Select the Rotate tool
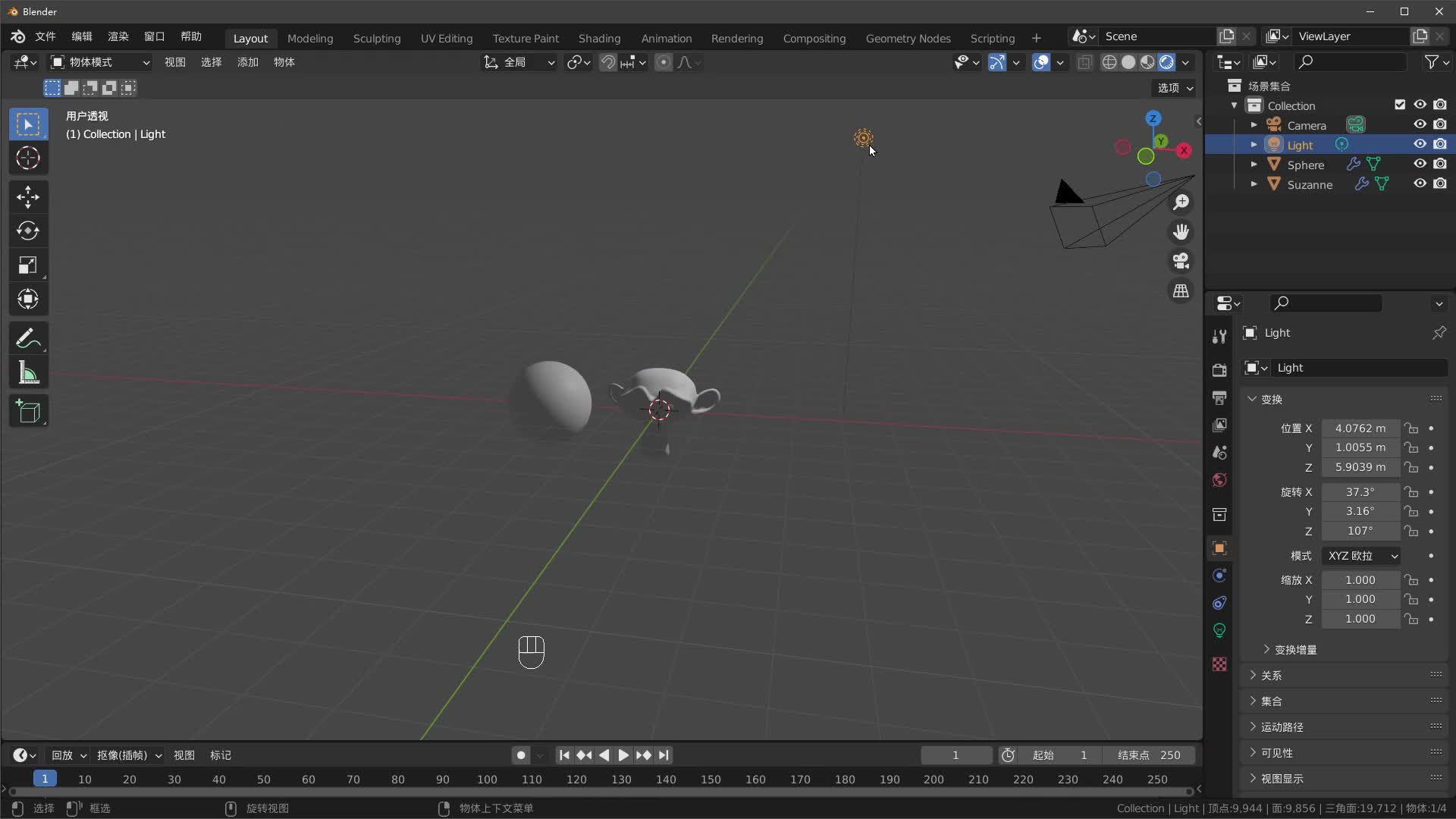 (x=28, y=231)
